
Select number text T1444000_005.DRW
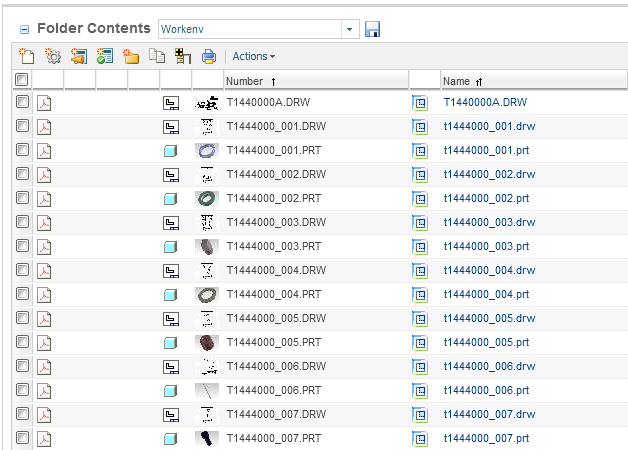pyautogui.click(x=276, y=318)
